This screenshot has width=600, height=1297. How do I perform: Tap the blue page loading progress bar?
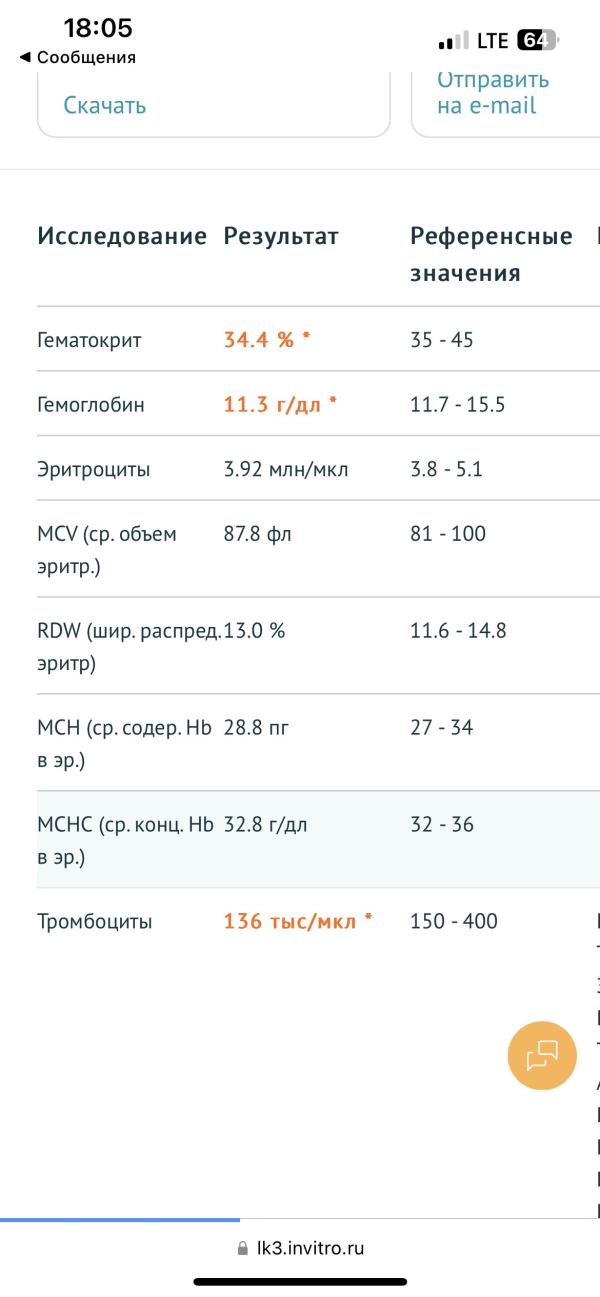tap(120, 1220)
